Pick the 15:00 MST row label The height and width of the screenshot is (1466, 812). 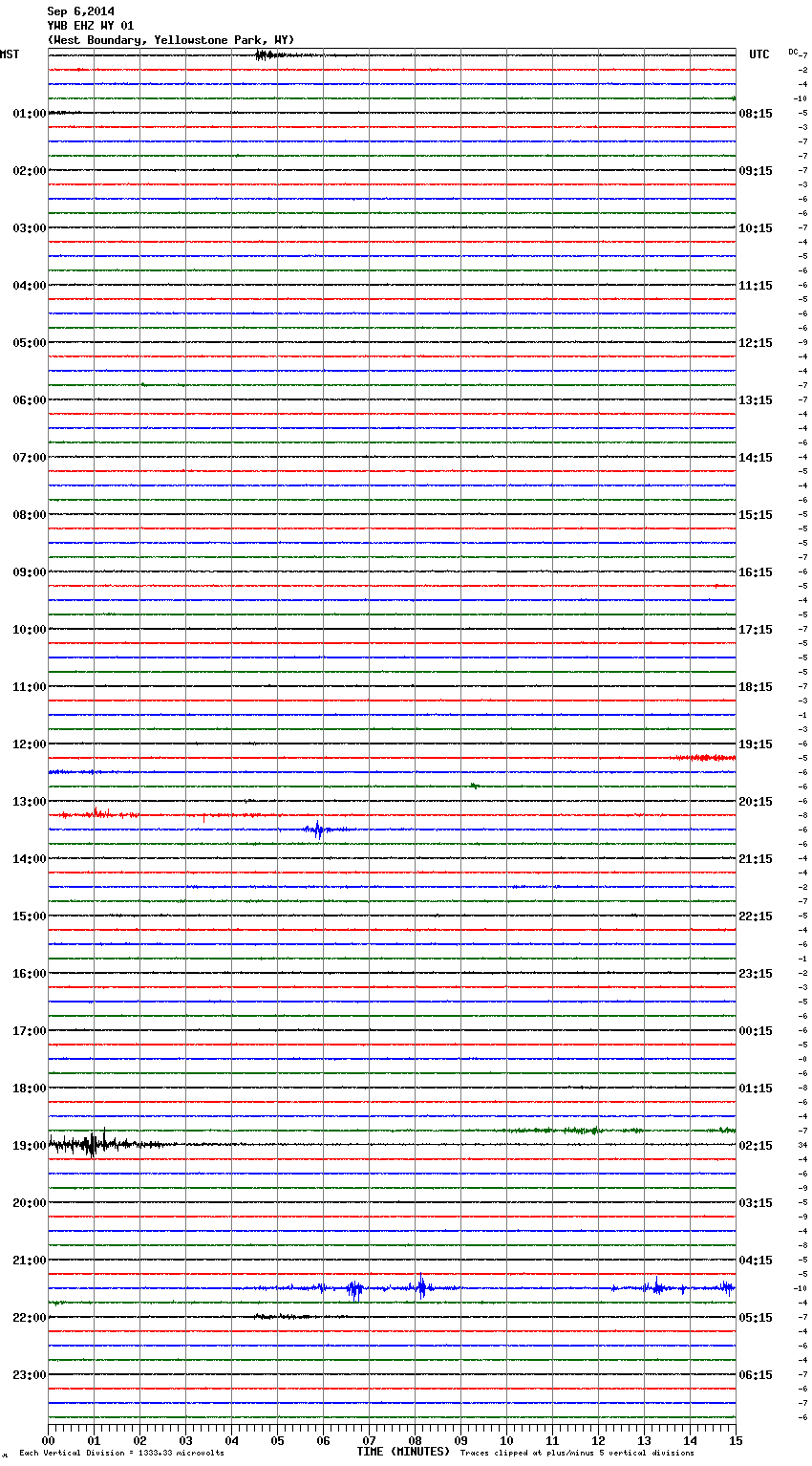(30, 916)
